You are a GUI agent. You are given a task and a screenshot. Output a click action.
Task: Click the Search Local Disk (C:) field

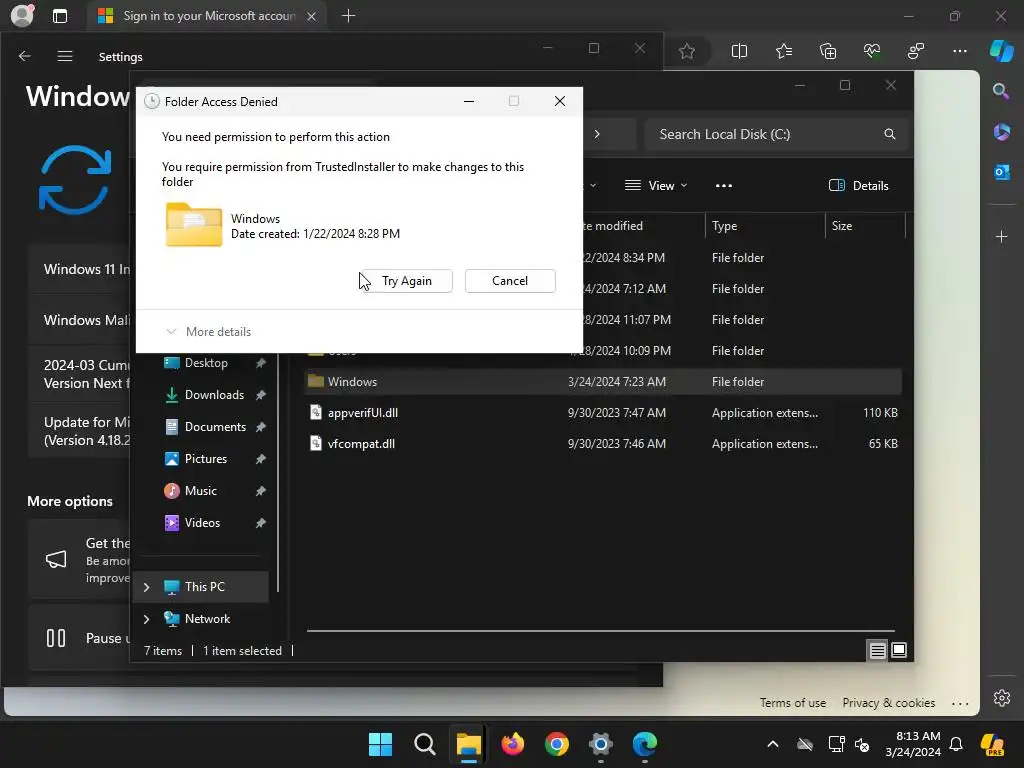[x=776, y=134]
